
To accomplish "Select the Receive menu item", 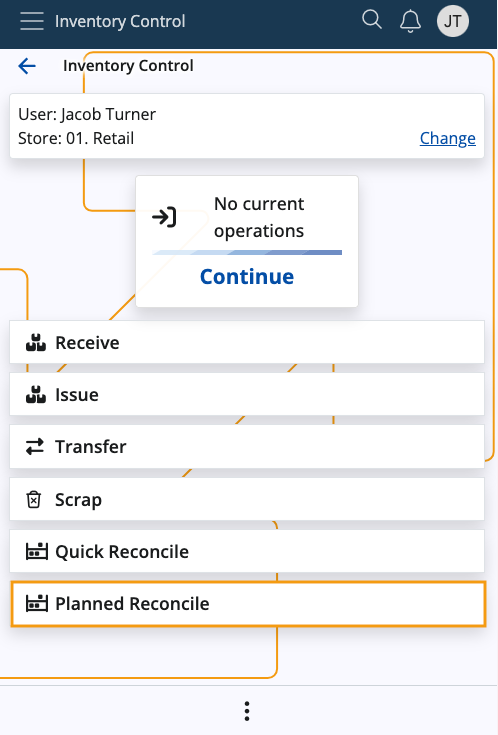I will point(247,342).
